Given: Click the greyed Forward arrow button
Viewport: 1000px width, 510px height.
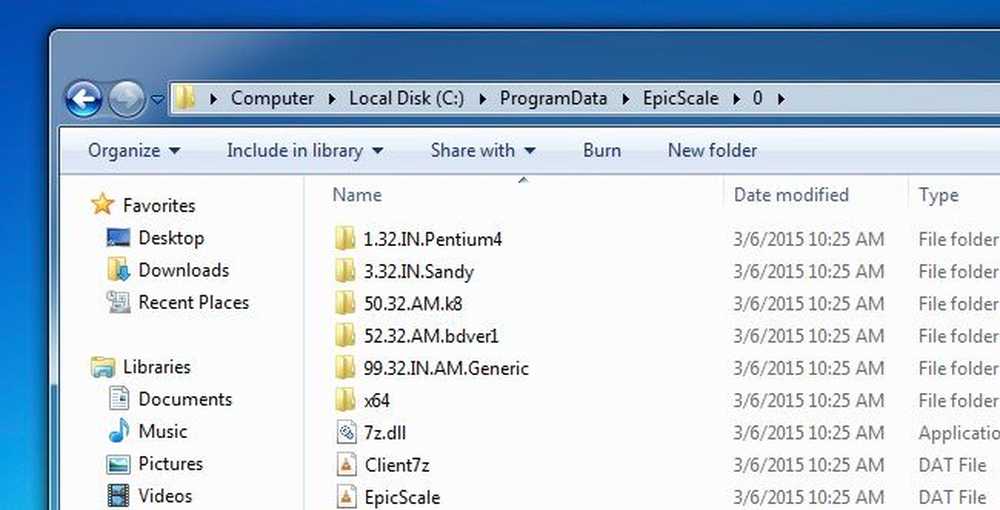Looking at the screenshot, I should point(126,99).
